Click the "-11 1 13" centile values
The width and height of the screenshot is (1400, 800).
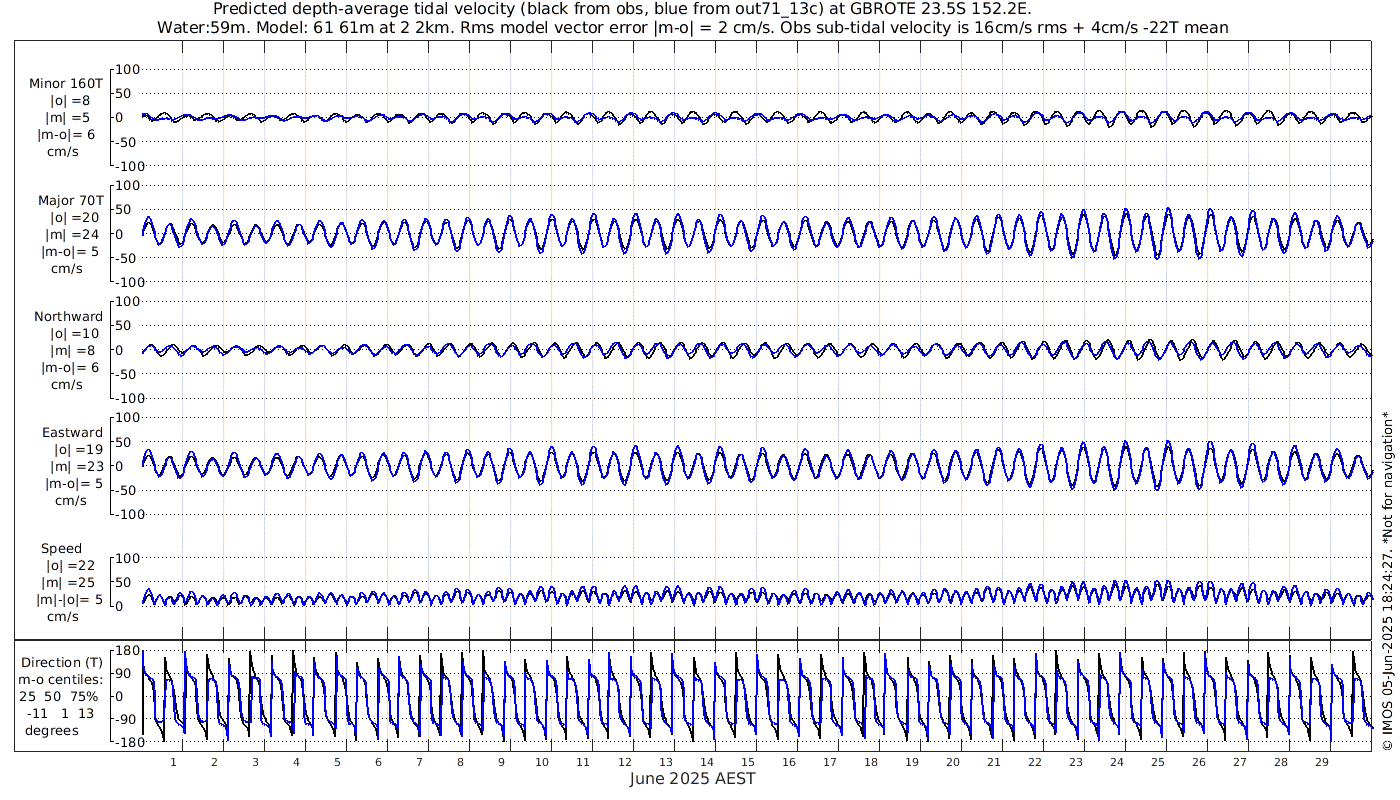[60, 714]
